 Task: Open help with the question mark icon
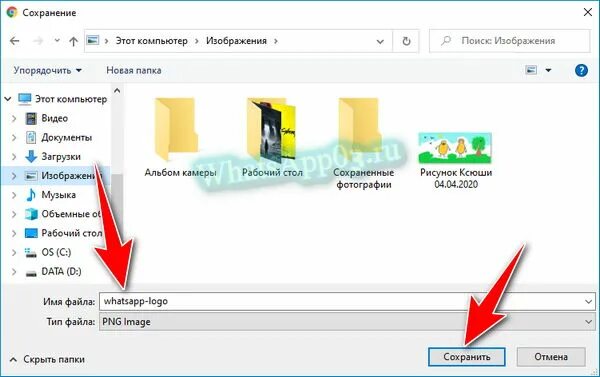click(x=581, y=70)
